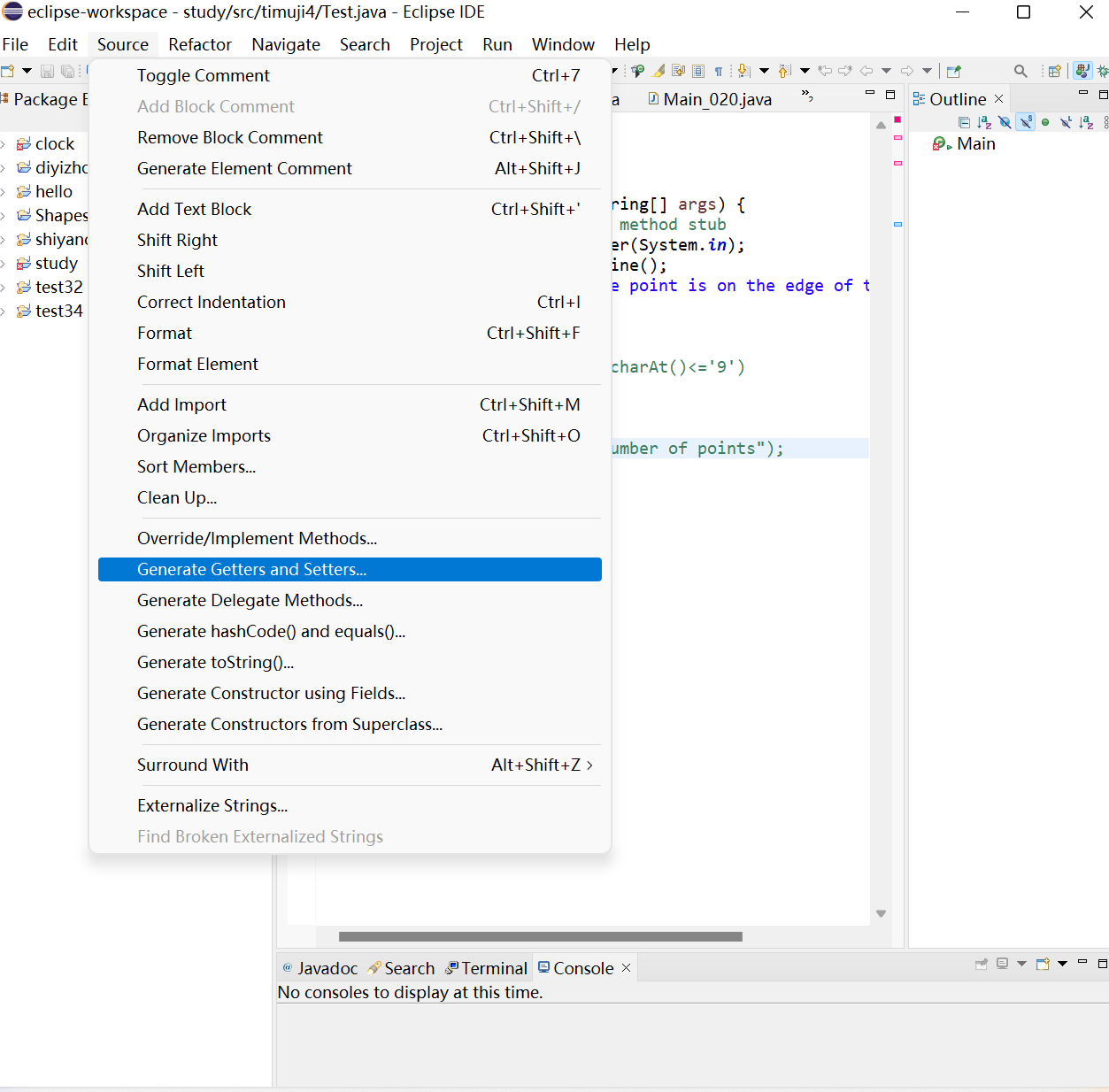The width and height of the screenshot is (1109, 1092).
Task: Choose Generate Getters and Setters menu item
Action: click(x=350, y=569)
